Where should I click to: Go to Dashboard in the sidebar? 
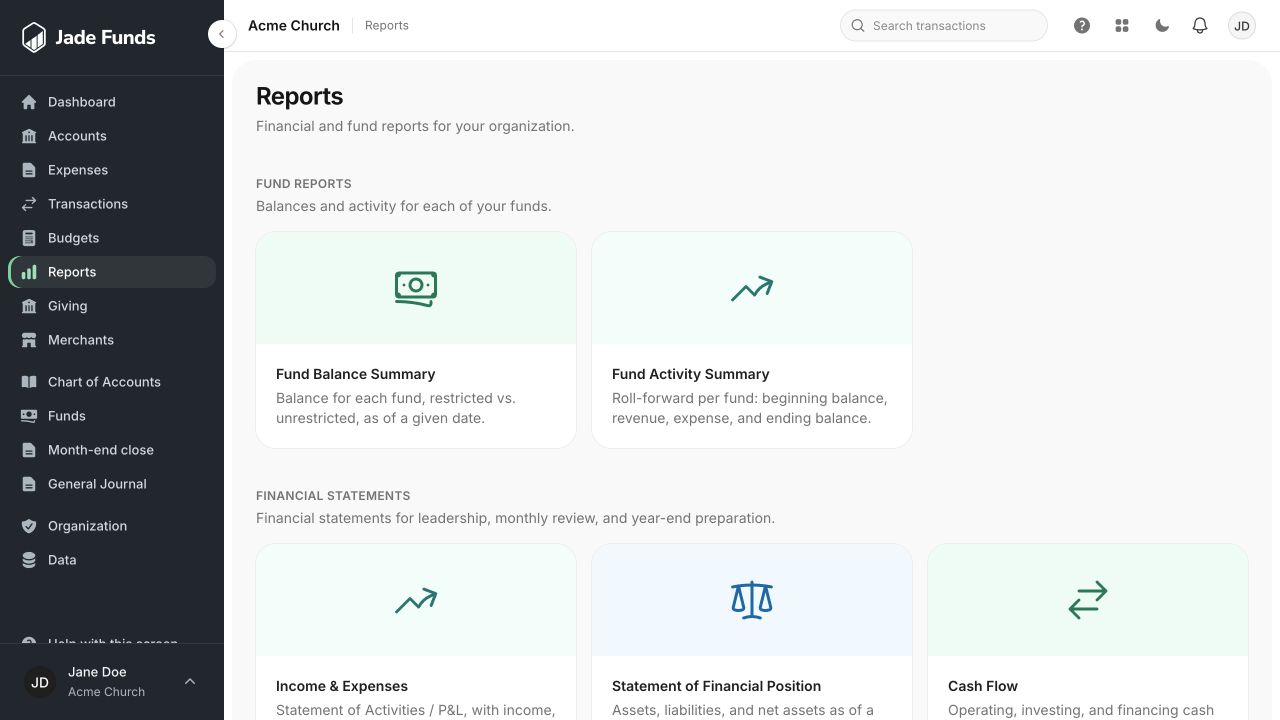click(112, 102)
